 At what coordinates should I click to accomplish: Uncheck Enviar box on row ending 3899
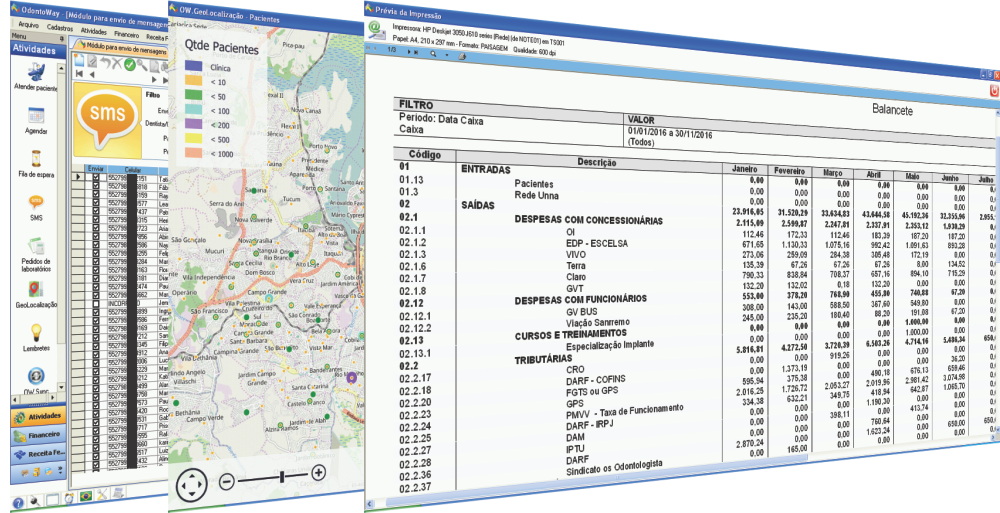[96, 312]
